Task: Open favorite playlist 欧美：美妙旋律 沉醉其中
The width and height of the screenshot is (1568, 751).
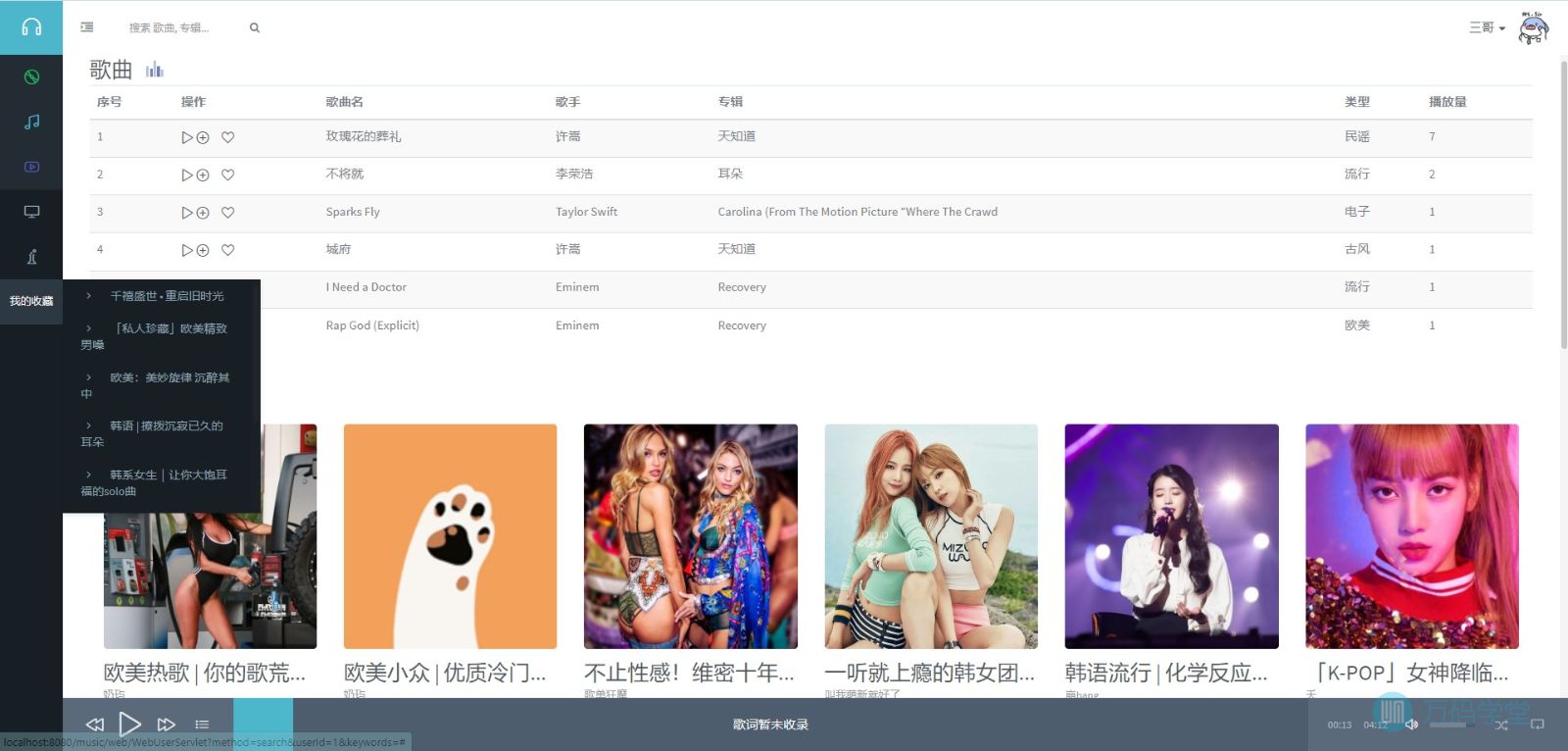Action: pyautogui.click(x=155, y=385)
